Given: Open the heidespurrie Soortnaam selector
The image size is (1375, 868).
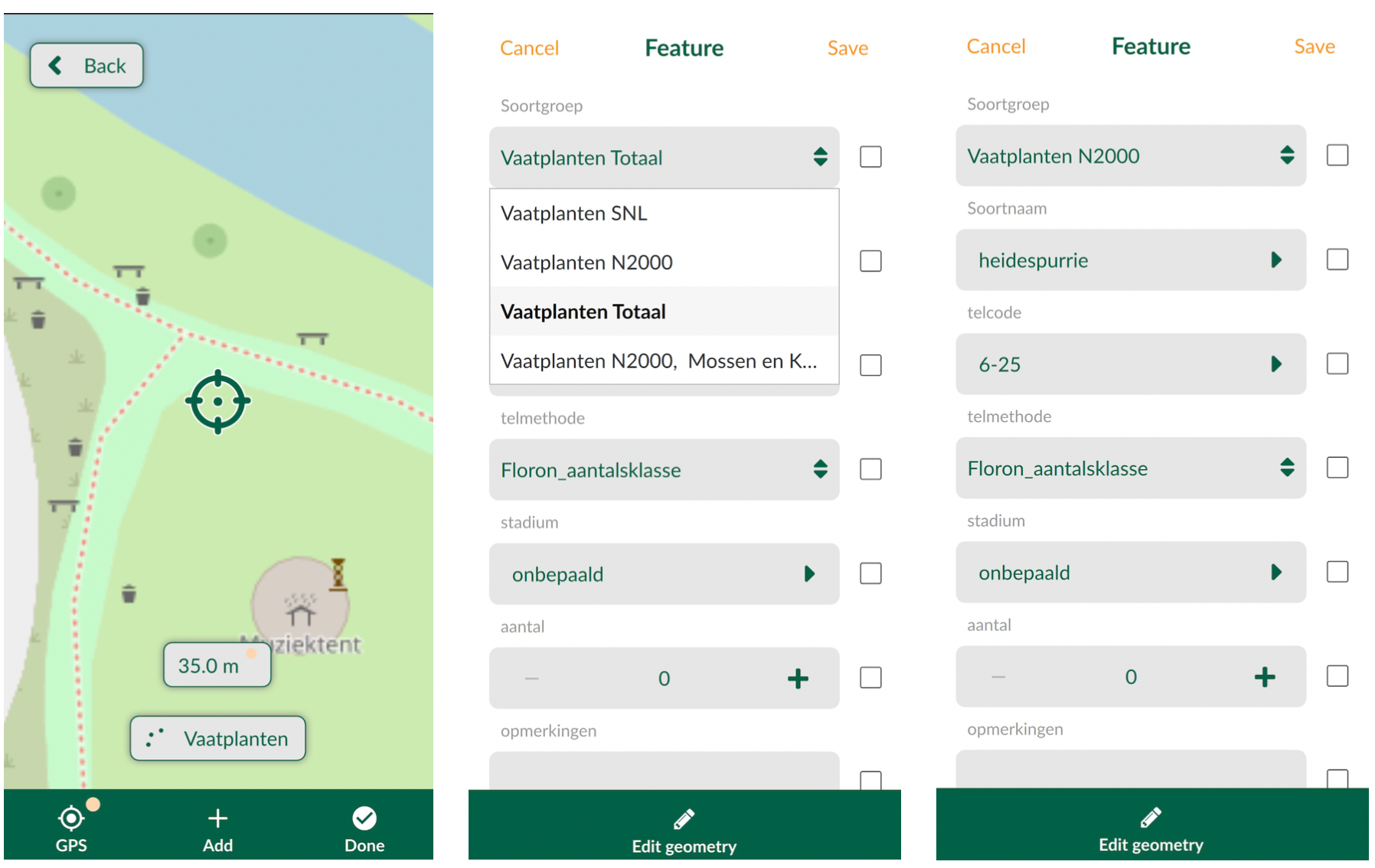Looking at the screenshot, I should [1130, 260].
